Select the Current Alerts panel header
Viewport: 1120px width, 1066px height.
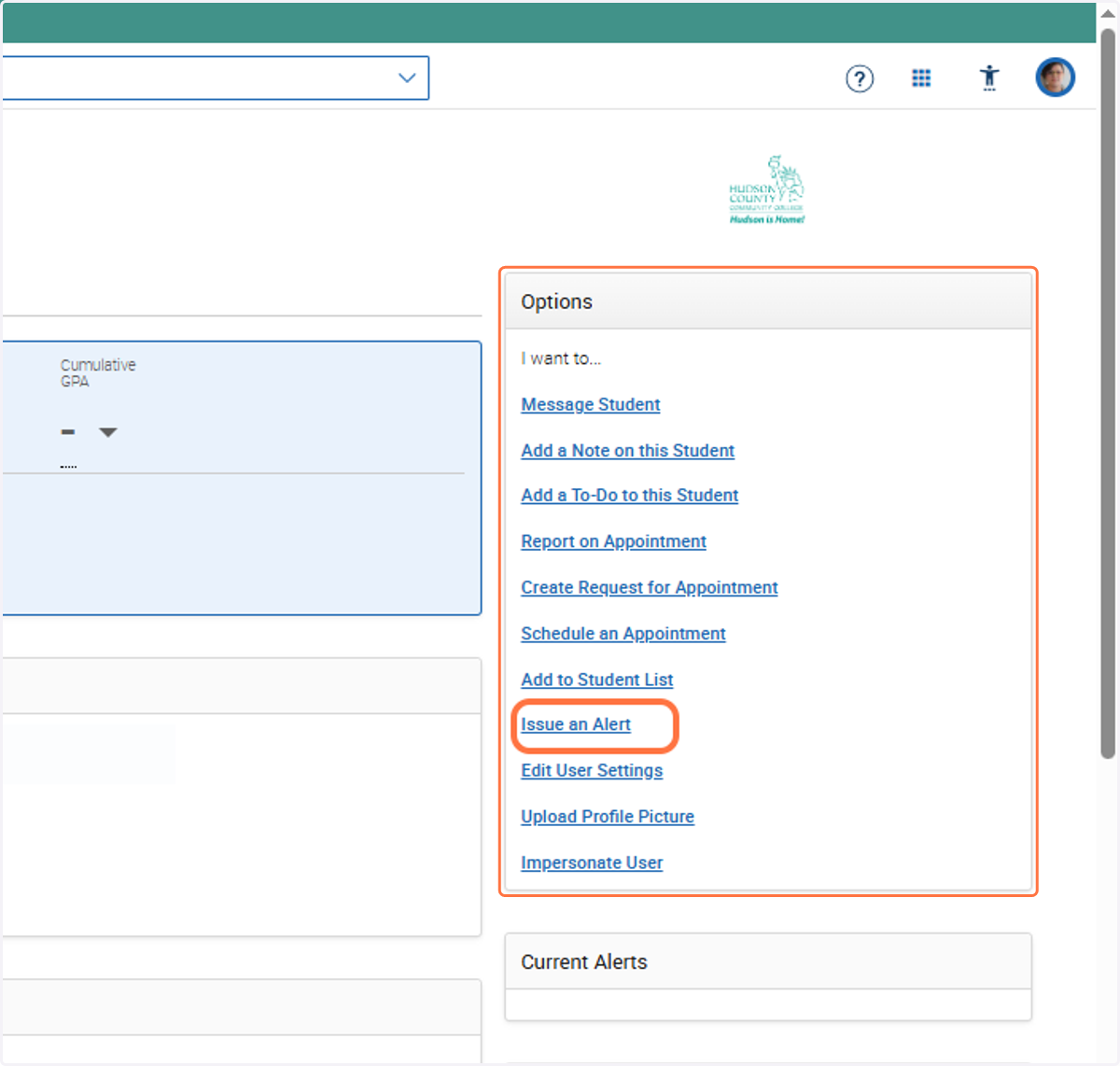tap(768, 962)
